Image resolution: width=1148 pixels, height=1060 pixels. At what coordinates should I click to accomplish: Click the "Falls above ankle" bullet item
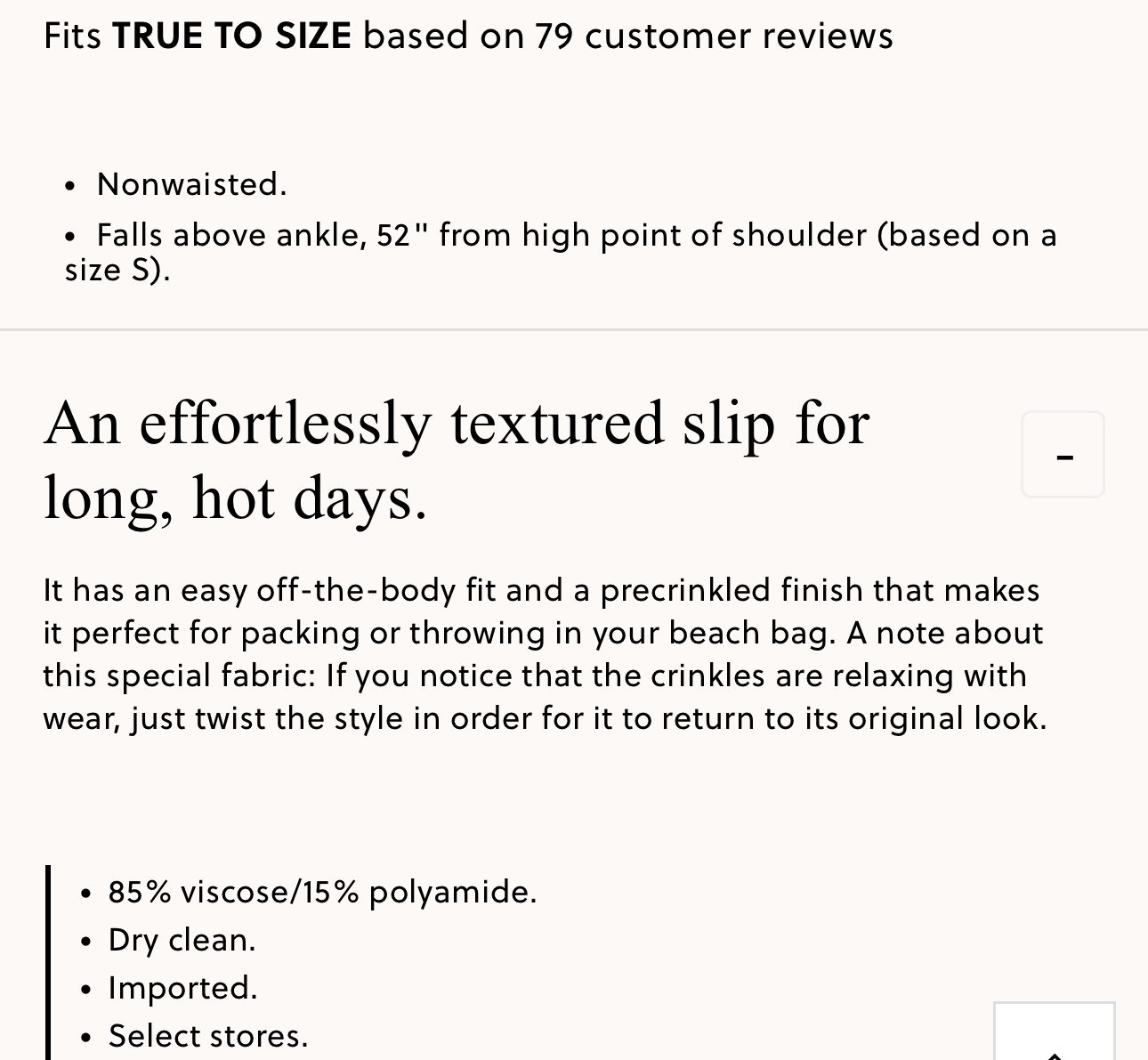561,252
